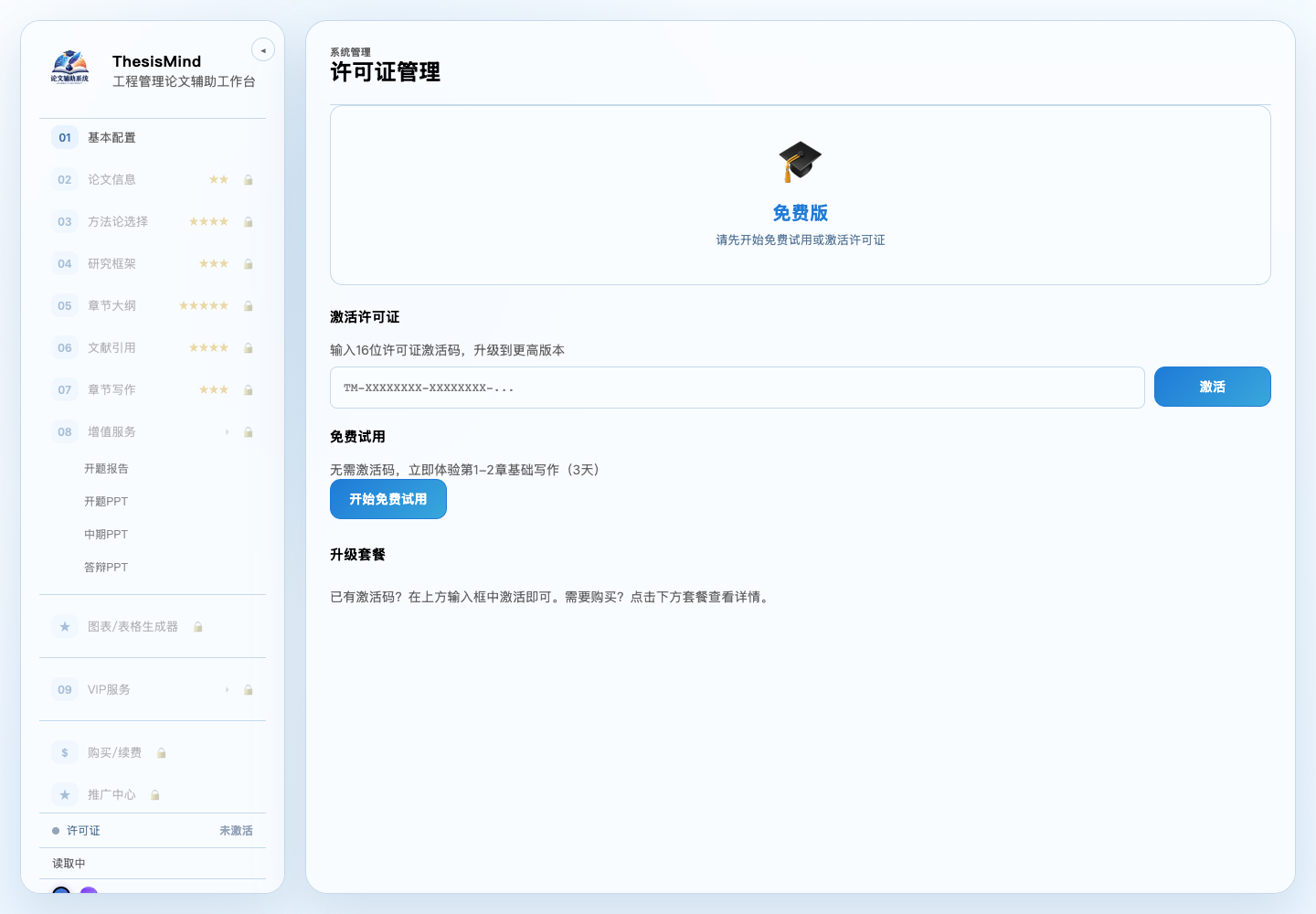Click the 许可证 label in sidebar footer
Viewport: 1316px width, 914px height.
click(83, 831)
